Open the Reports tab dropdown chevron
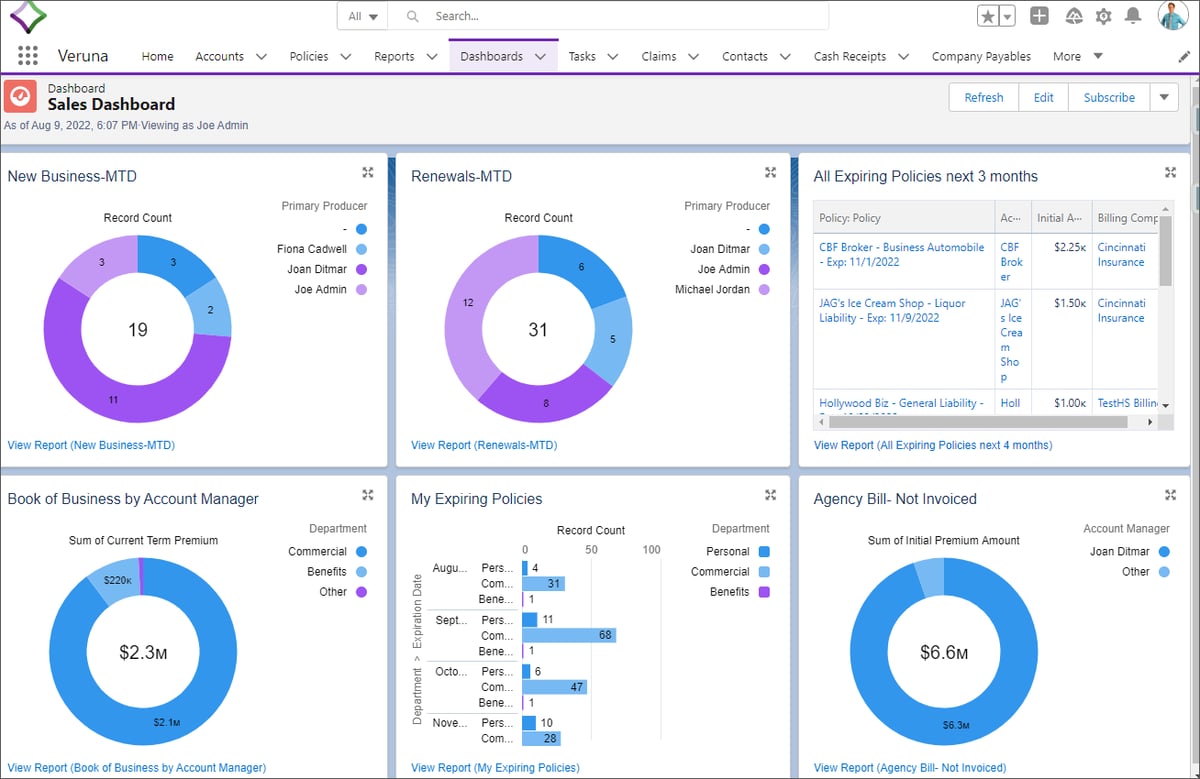The height and width of the screenshot is (779, 1200). coord(431,57)
